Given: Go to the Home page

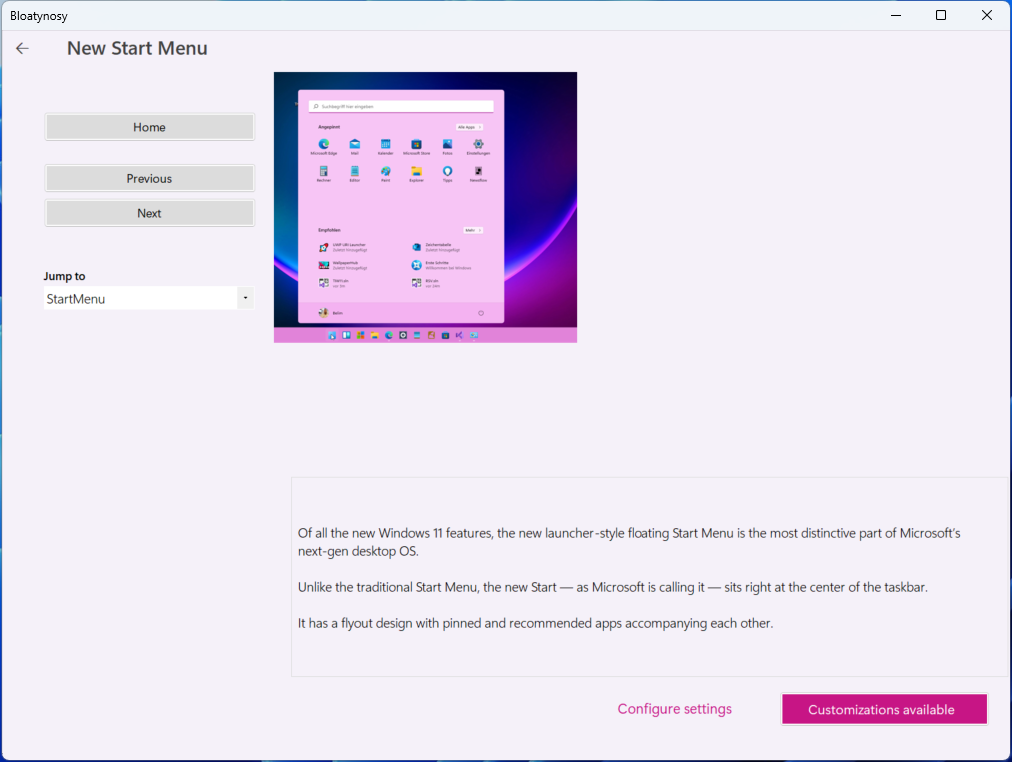Looking at the screenshot, I should [150, 127].
